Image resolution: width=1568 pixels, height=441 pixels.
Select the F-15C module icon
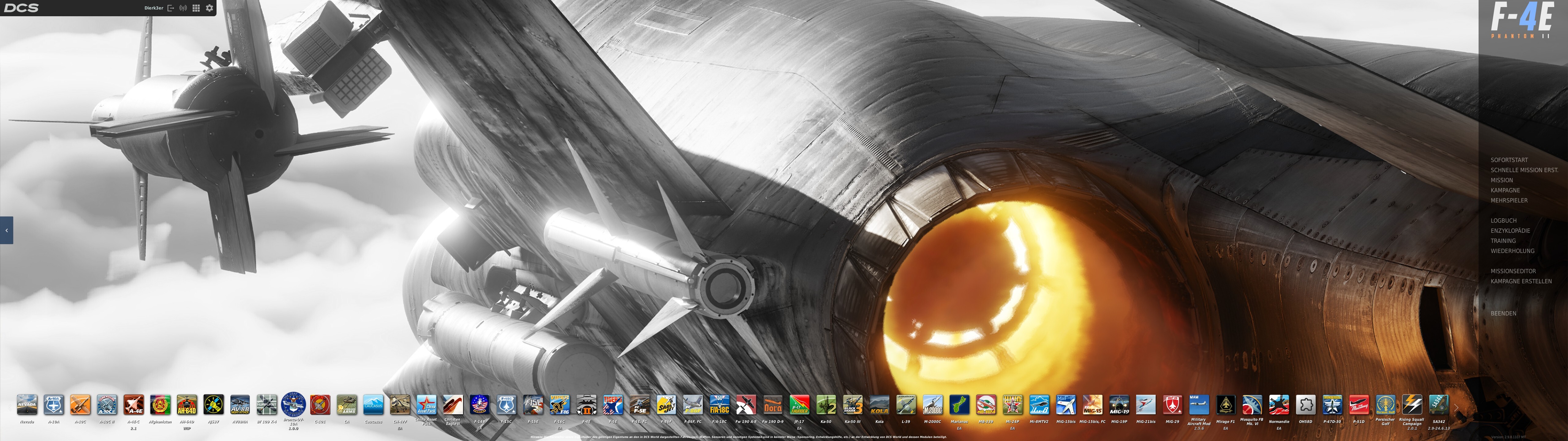pyautogui.click(x=507, y=405)
